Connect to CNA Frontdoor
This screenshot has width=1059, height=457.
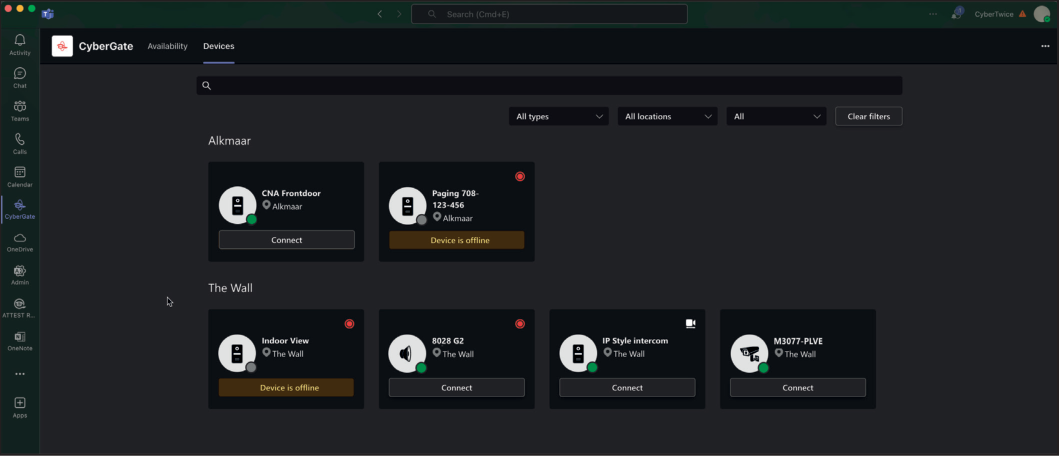click(286, 240)
